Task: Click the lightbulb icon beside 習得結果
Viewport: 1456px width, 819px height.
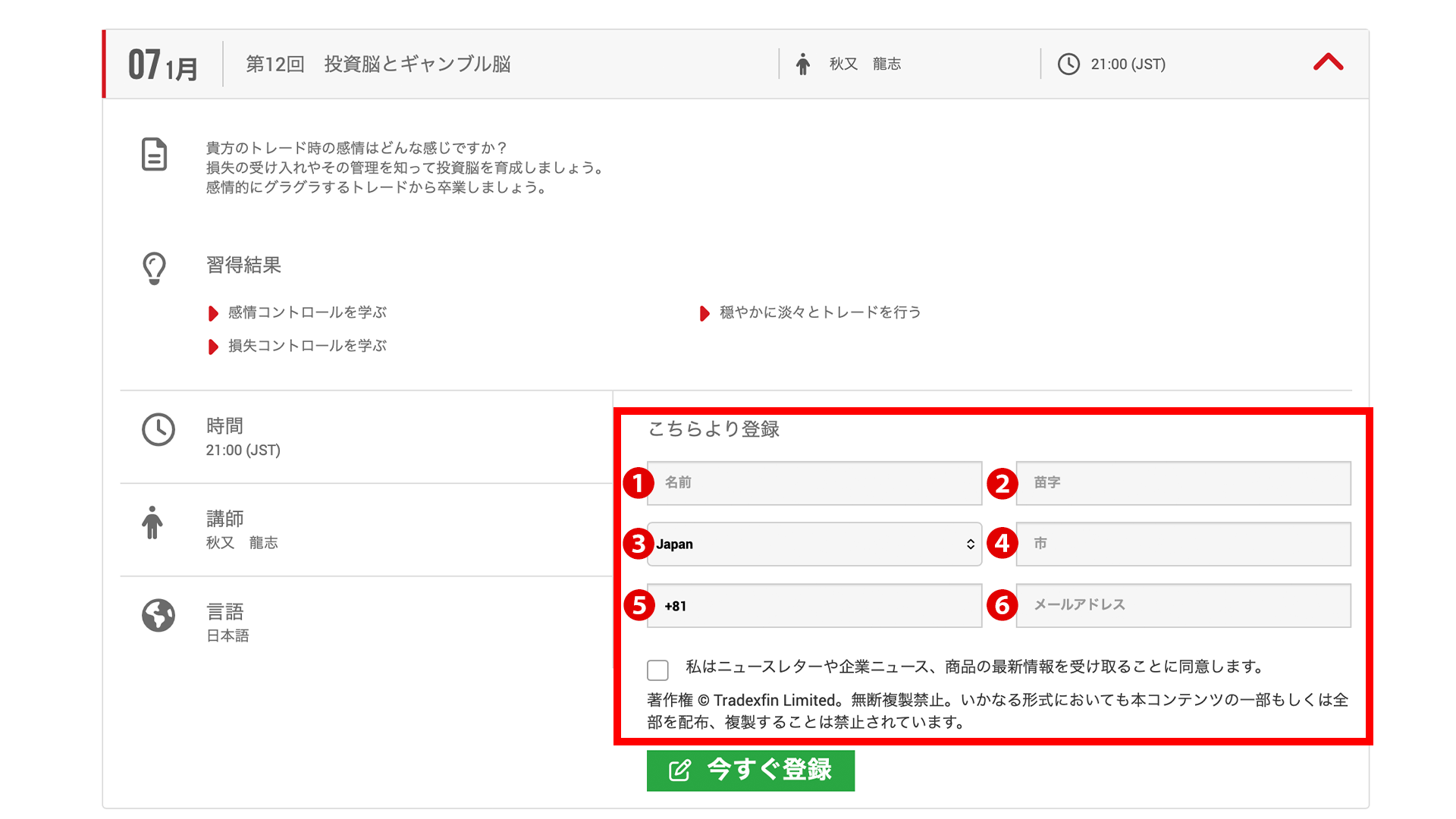Action: coord(154,268)
